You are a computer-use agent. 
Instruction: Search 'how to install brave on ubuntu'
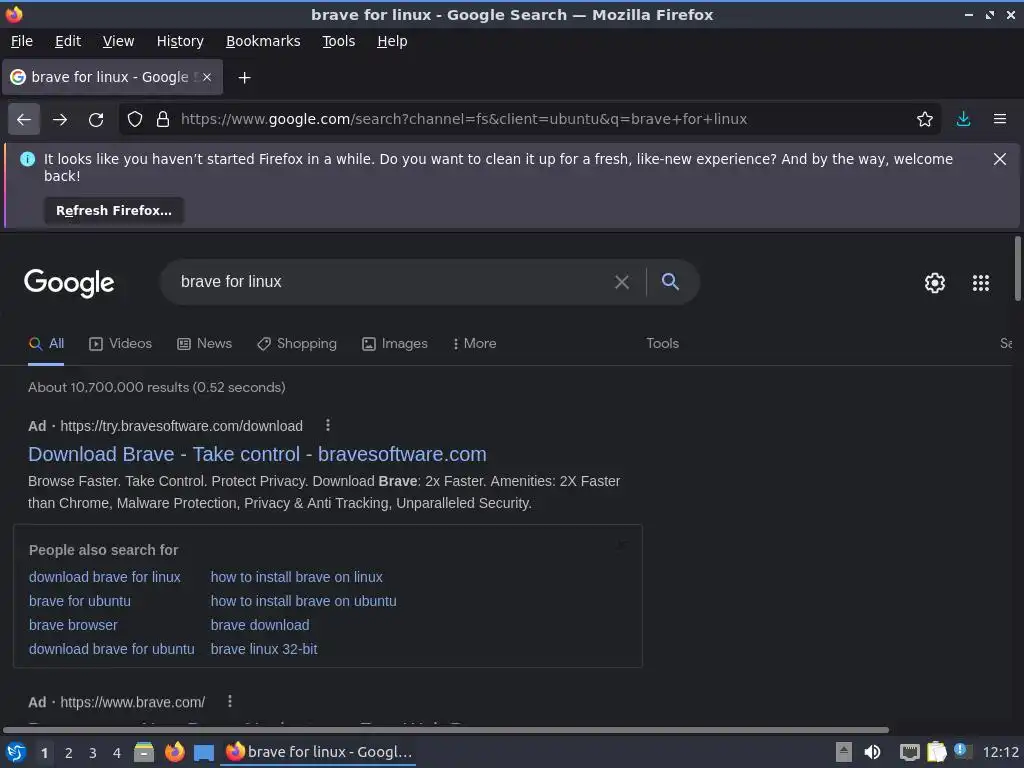pyautogui.click(x=304, y=601)
